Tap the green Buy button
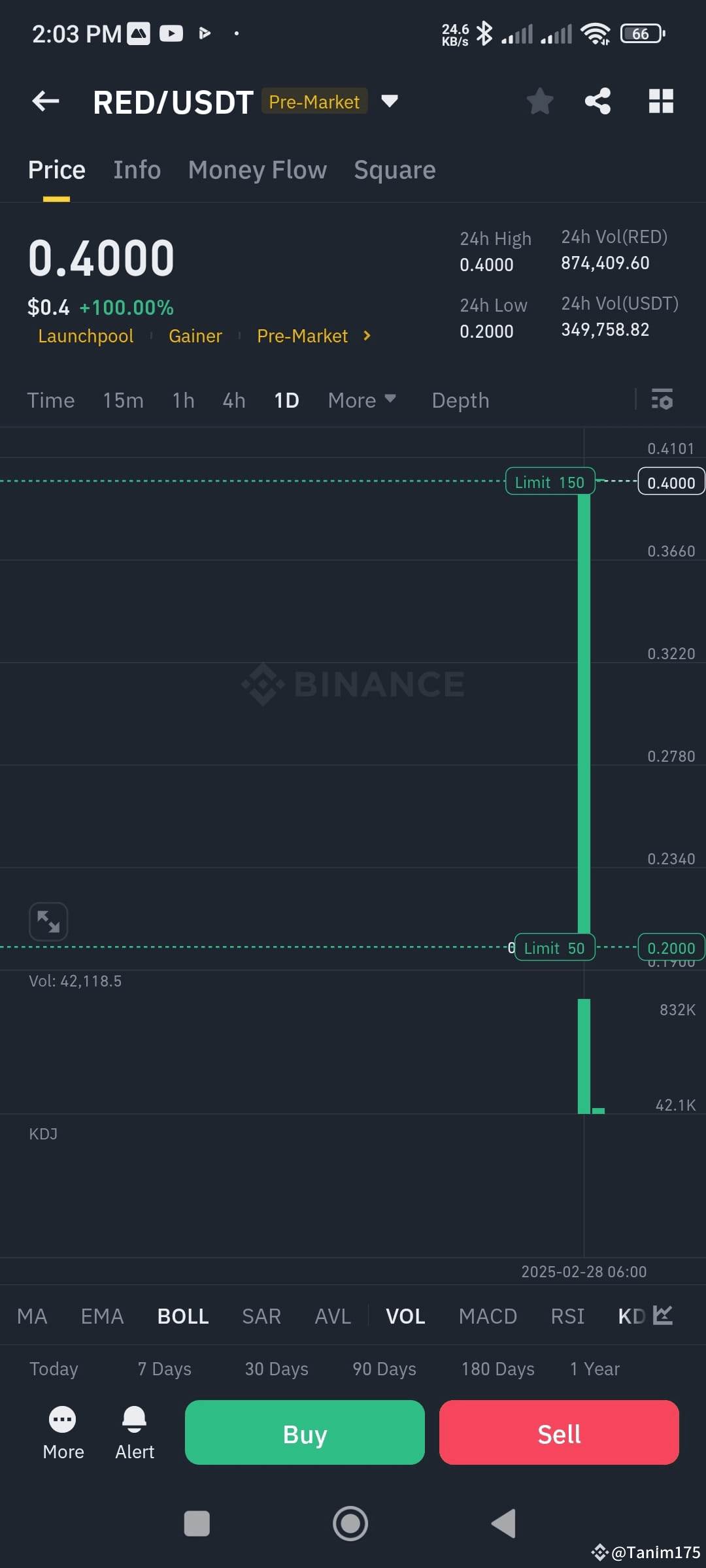The width and height of the screenshot is (706, 1568). pos(305,1432)
